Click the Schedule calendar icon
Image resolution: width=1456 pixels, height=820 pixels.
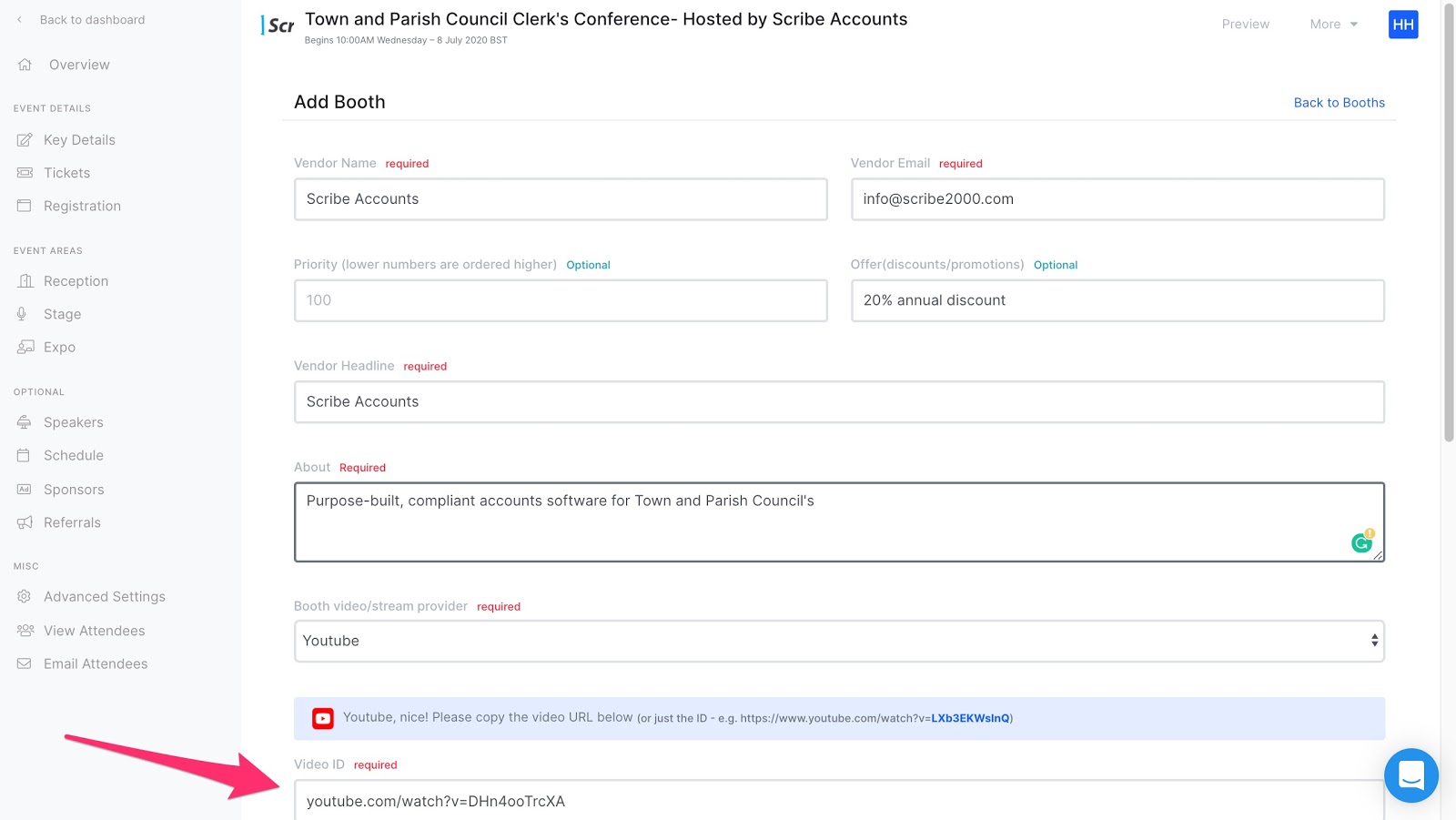24,455
